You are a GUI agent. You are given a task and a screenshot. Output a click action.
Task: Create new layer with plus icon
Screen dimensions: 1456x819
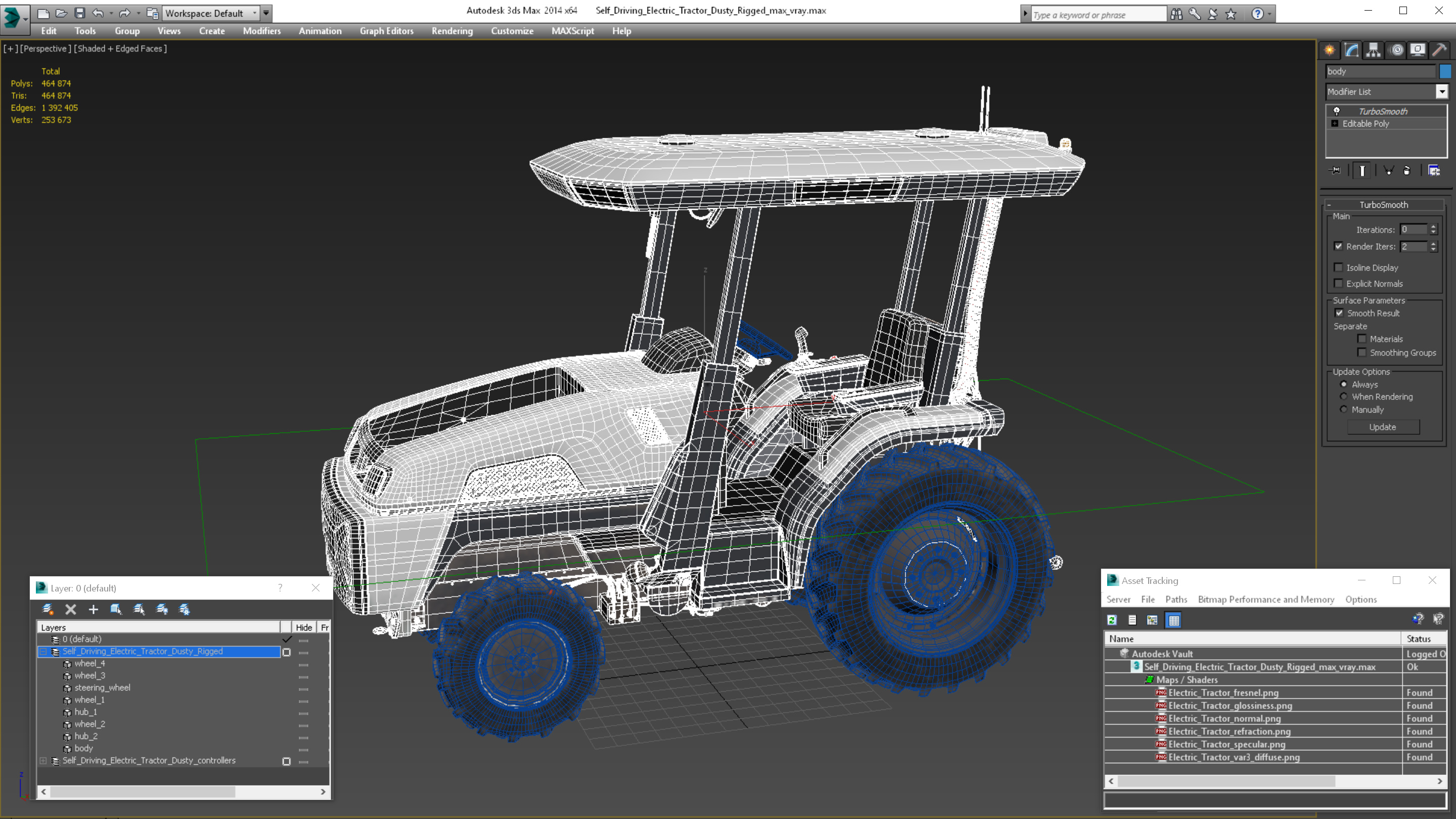click(93, 609)
